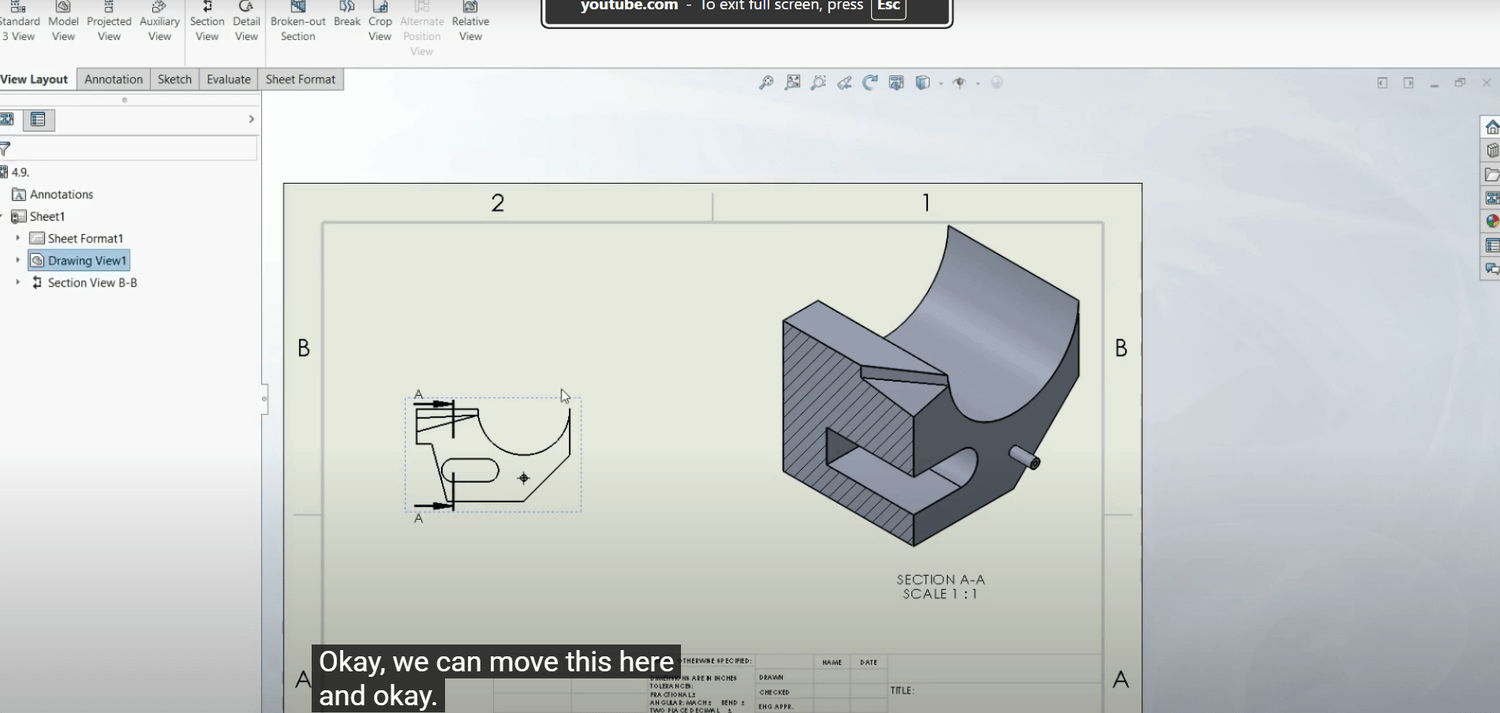Toggle the FeatureManager filter funnel
Viewport: 1500px width, 713px height.
(5, 149)
